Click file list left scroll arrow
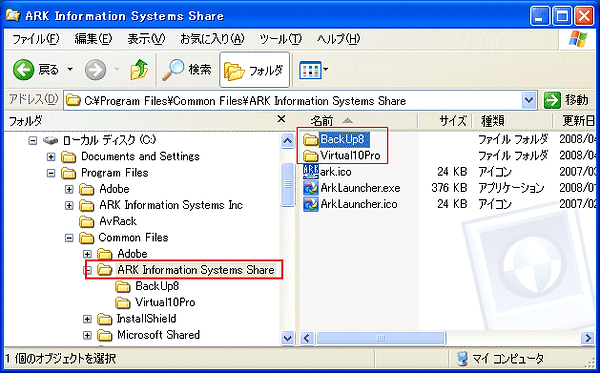This screenshot has height=373, width=600. click(307, 338)
